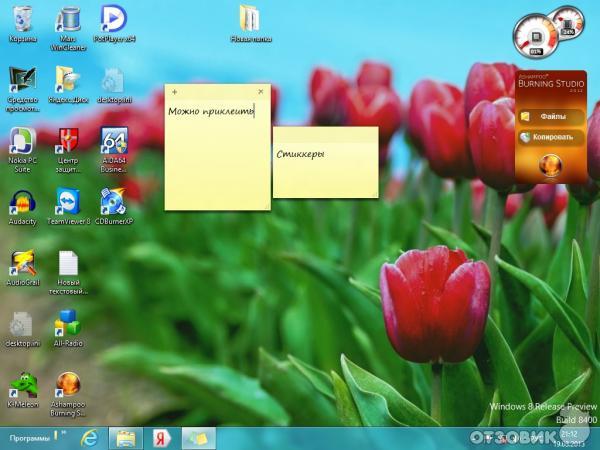Select the Ashampoo Burning Studio desktop shortcut
Screen dimensions: 600x450
[68, 385]
